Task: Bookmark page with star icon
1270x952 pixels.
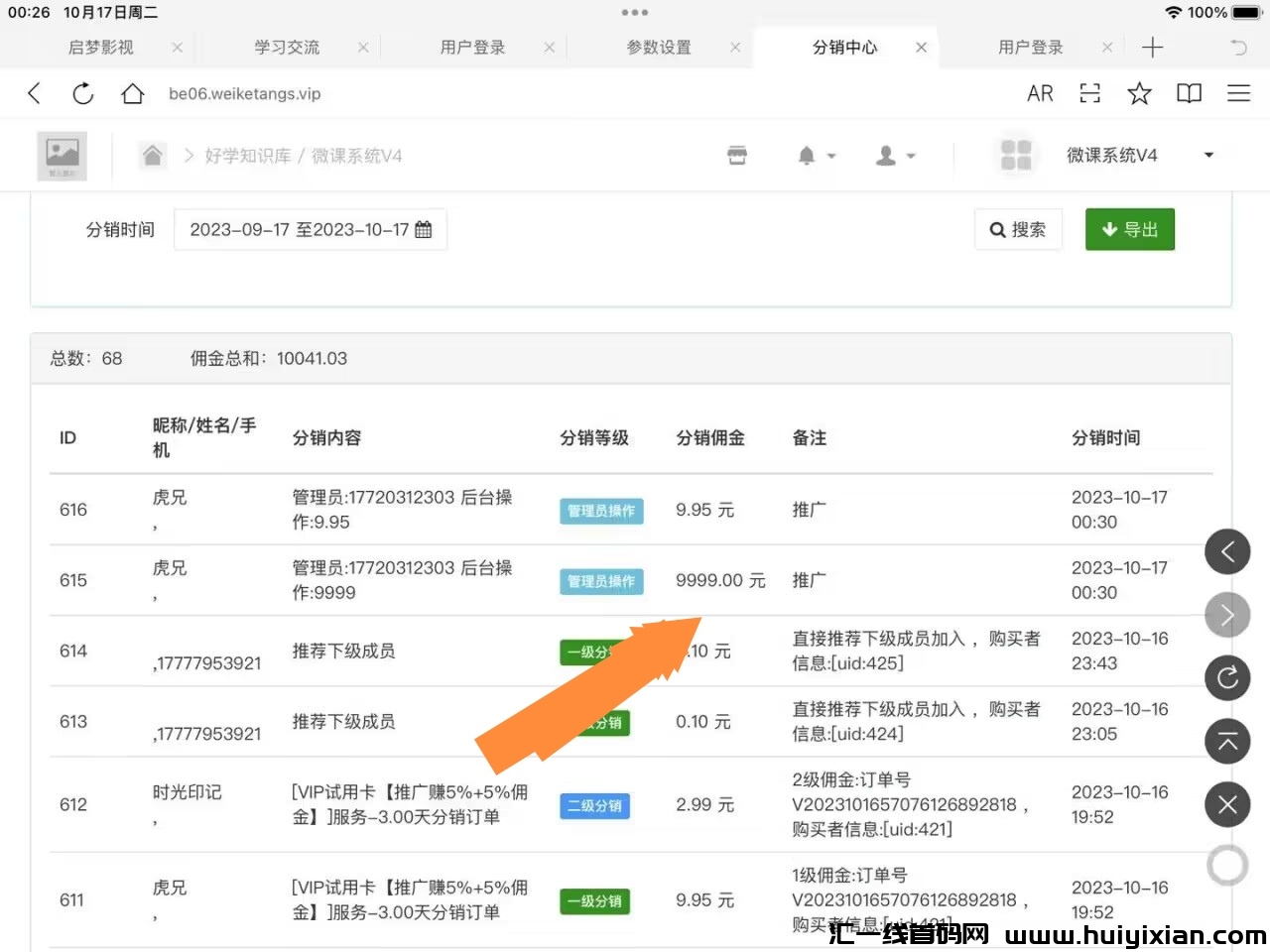Action: 1139,93
